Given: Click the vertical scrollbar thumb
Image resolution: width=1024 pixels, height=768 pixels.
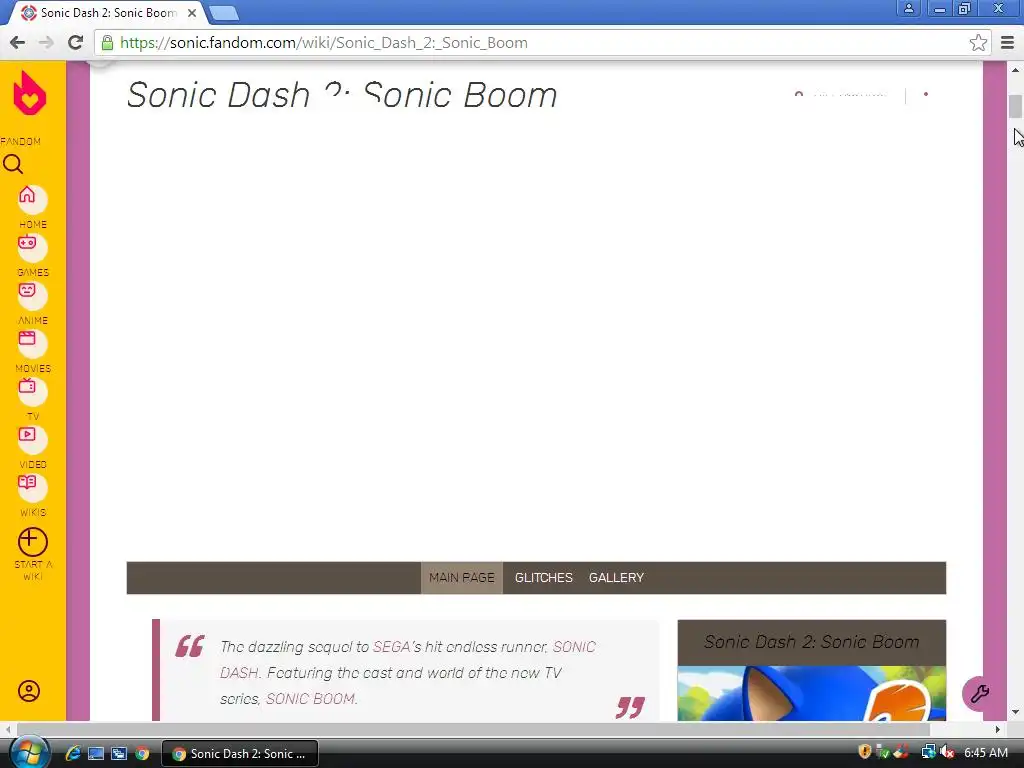Looking at the screenshot, I should click(1015, 106).
